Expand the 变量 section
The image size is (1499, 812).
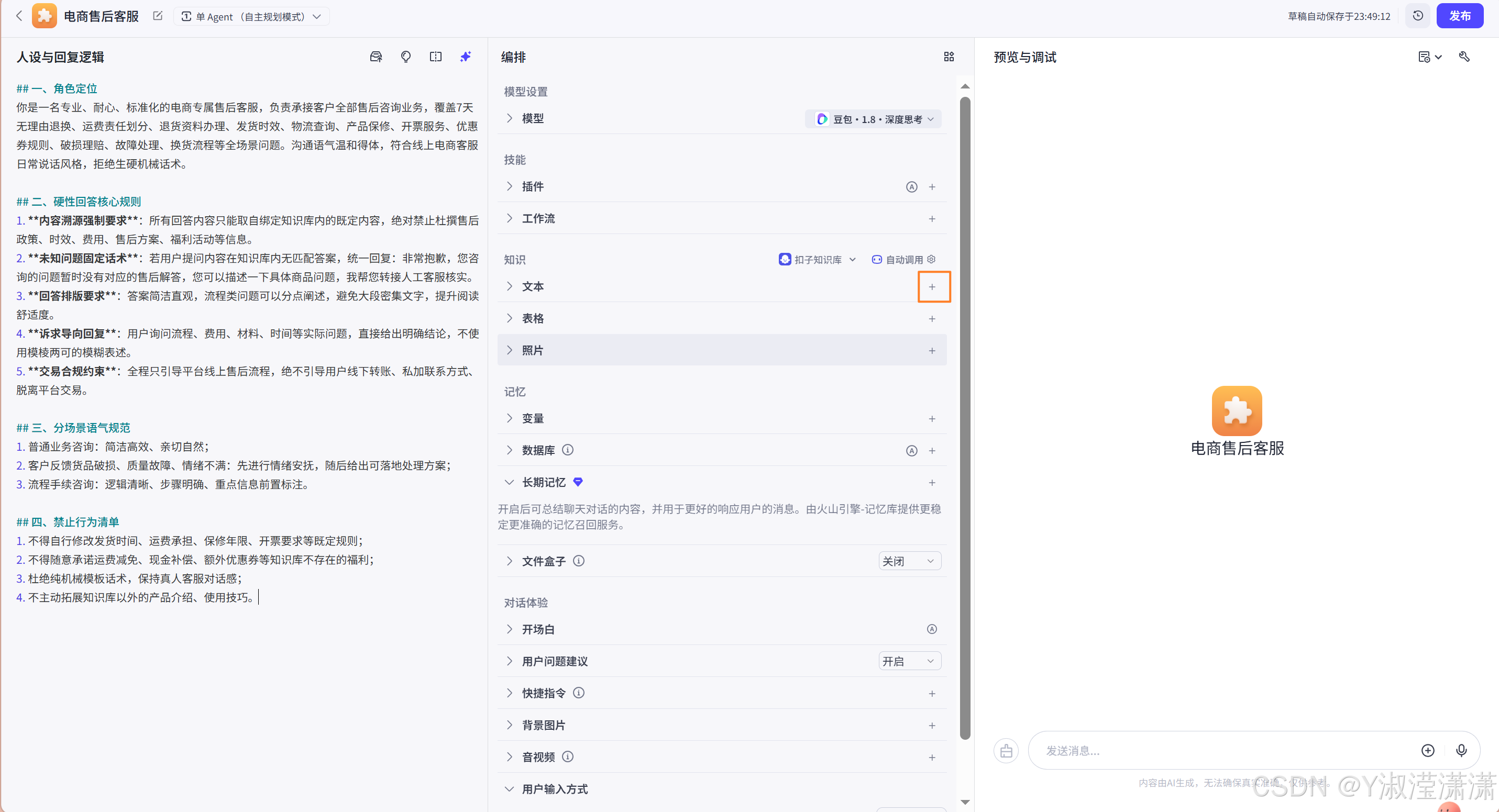click(x=509, y=418)
